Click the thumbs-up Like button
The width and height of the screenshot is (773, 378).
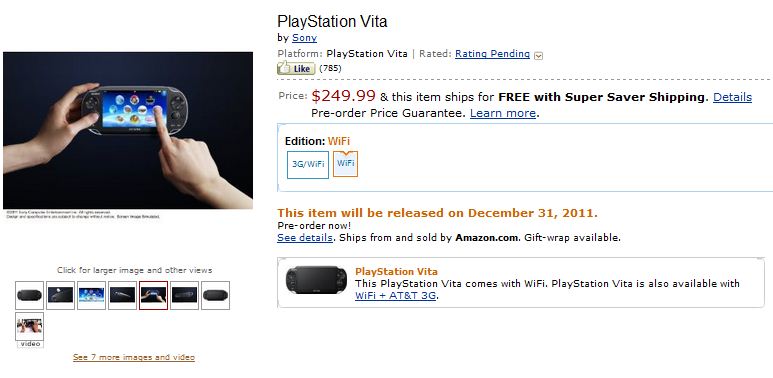296,68
